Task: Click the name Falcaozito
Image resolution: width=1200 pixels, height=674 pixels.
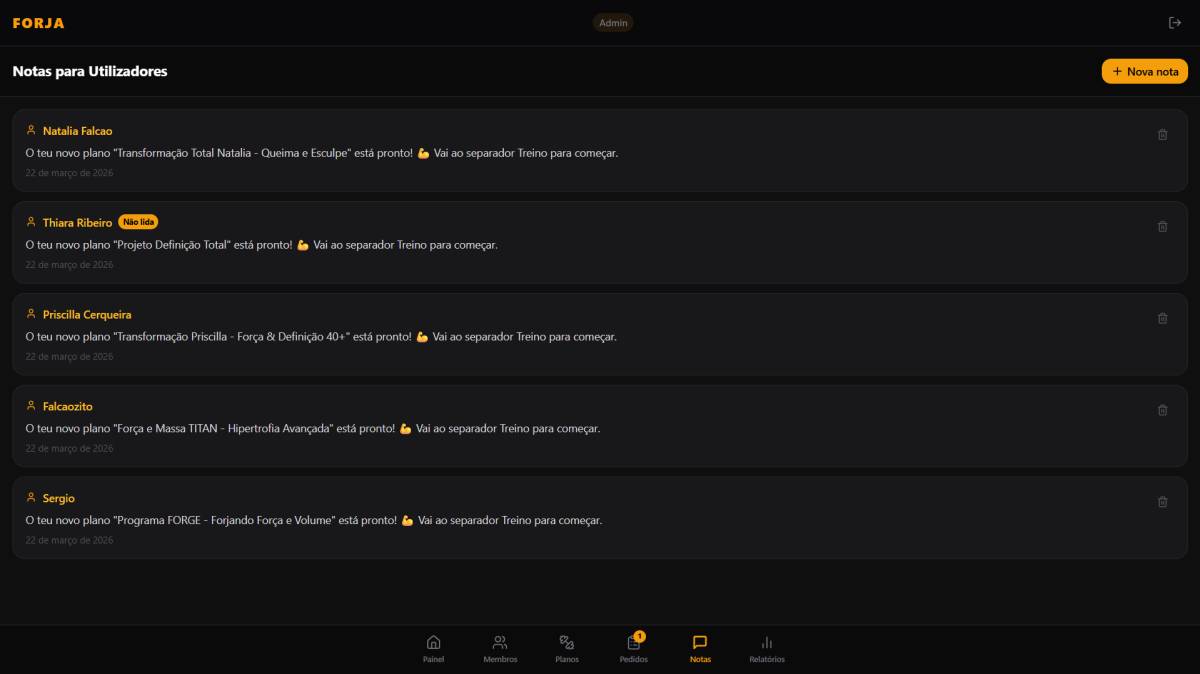Action: click(68, 407)
